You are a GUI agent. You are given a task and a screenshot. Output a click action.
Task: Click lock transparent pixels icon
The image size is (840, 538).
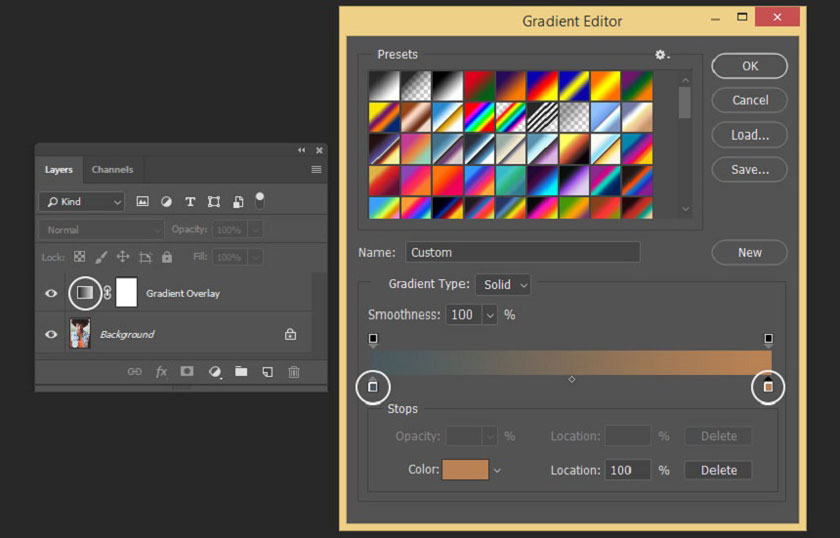tap(79, 257)
